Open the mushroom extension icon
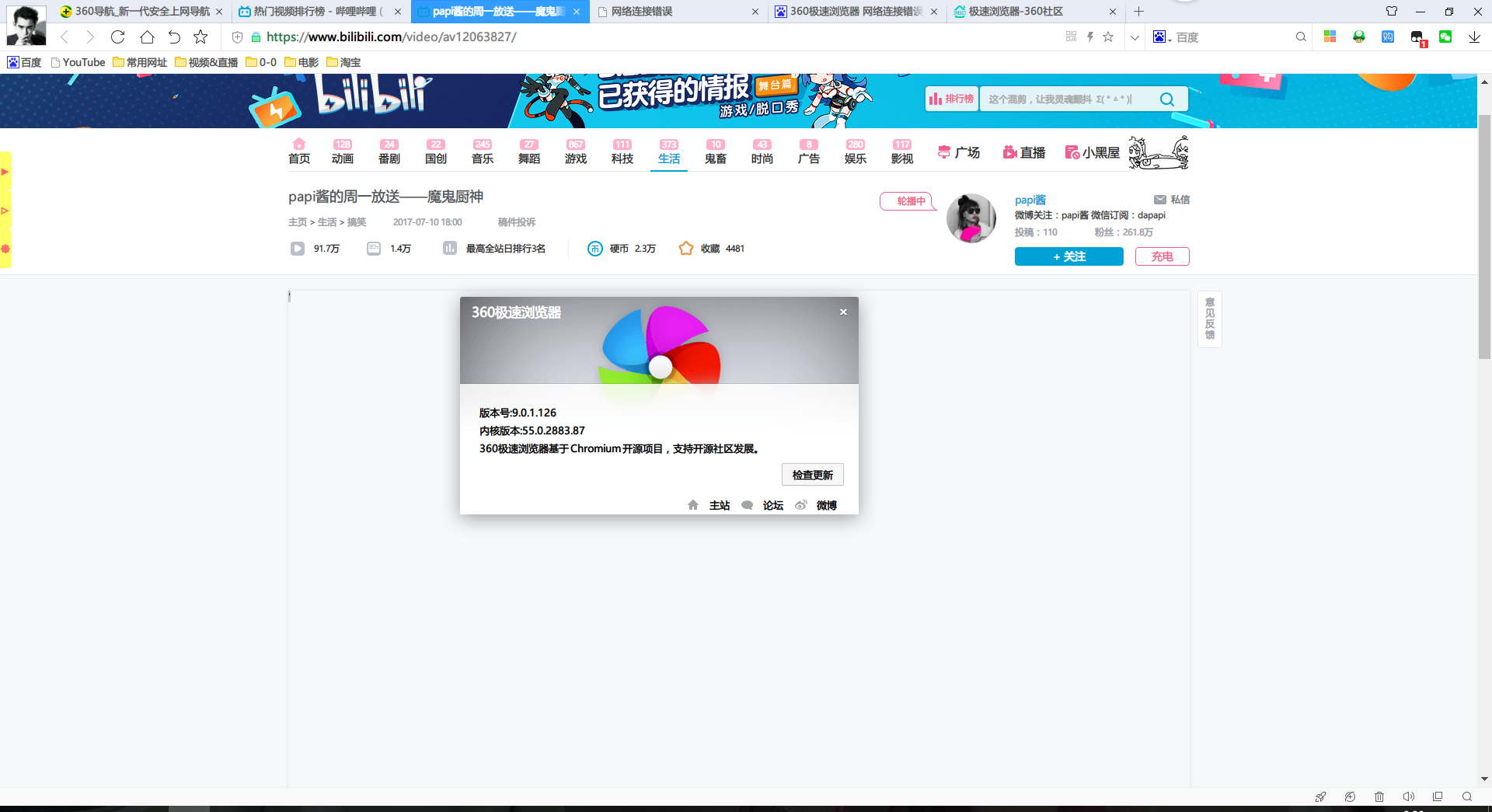1492x812 pixels. click(x=1358, y=37)
